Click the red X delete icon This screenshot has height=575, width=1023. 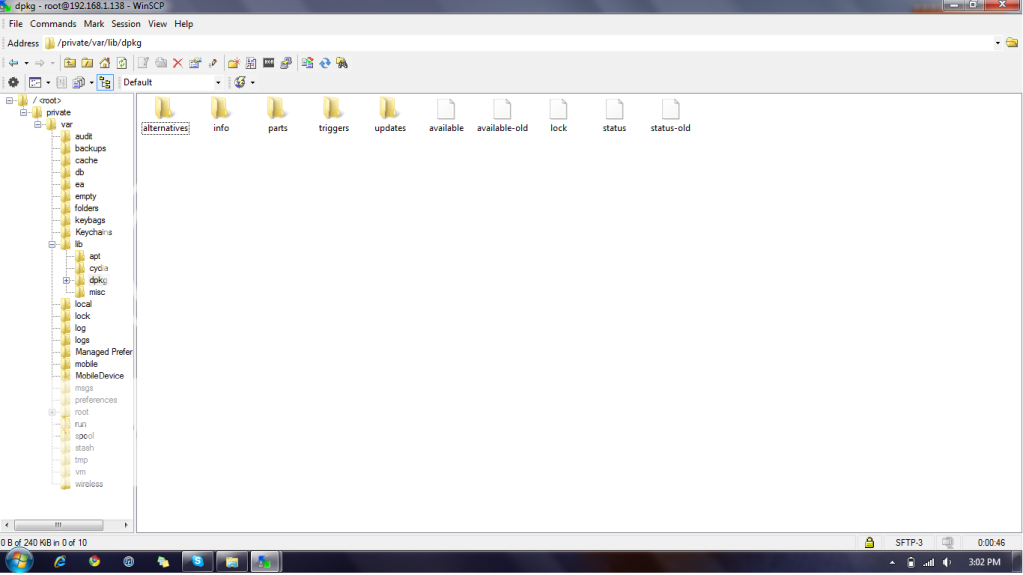click(178, 63)
